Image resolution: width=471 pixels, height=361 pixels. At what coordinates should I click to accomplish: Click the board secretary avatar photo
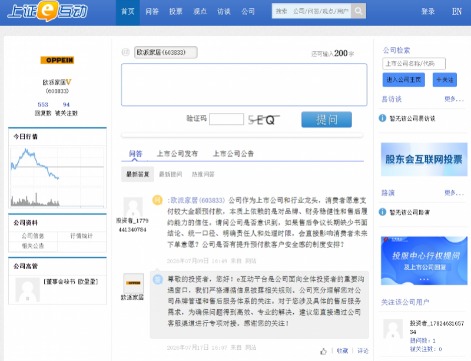click(28, 290)
